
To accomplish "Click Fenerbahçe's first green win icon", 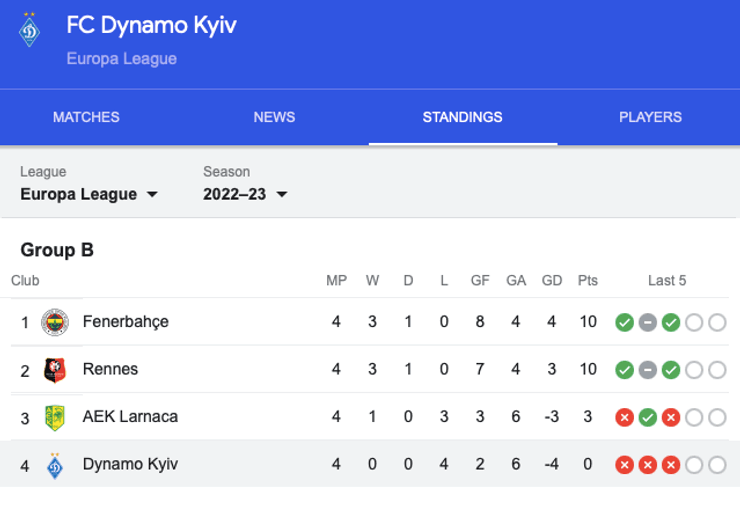I will [x=624, y=322].
